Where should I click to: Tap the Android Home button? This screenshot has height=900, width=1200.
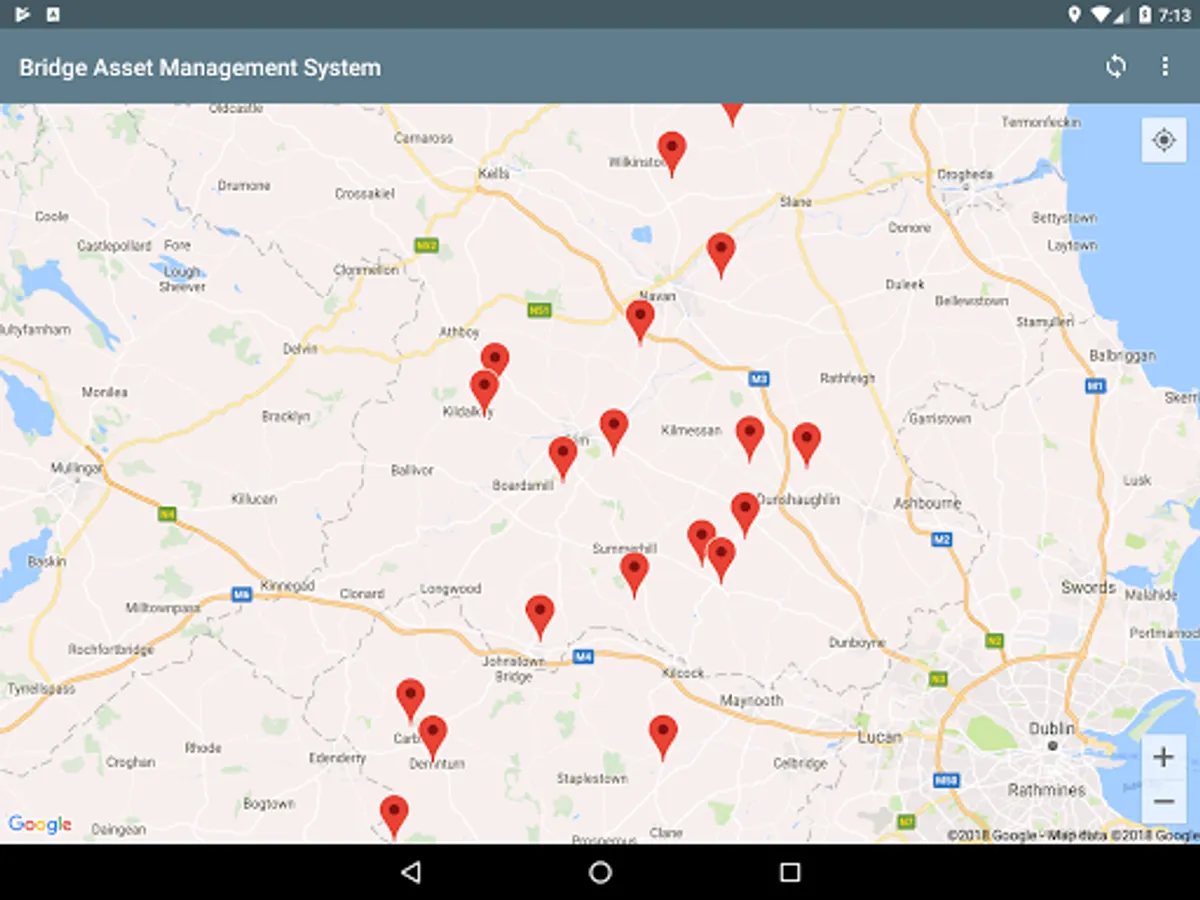(x=600, y=872)
